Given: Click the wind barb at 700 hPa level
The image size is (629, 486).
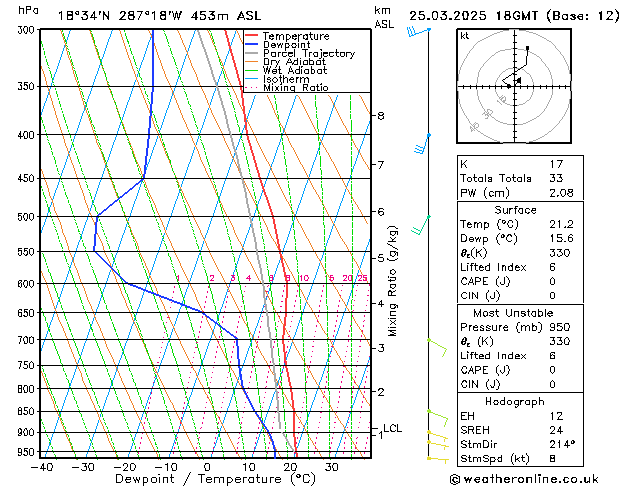Looking at the screenshot, I should click(438, 348).
